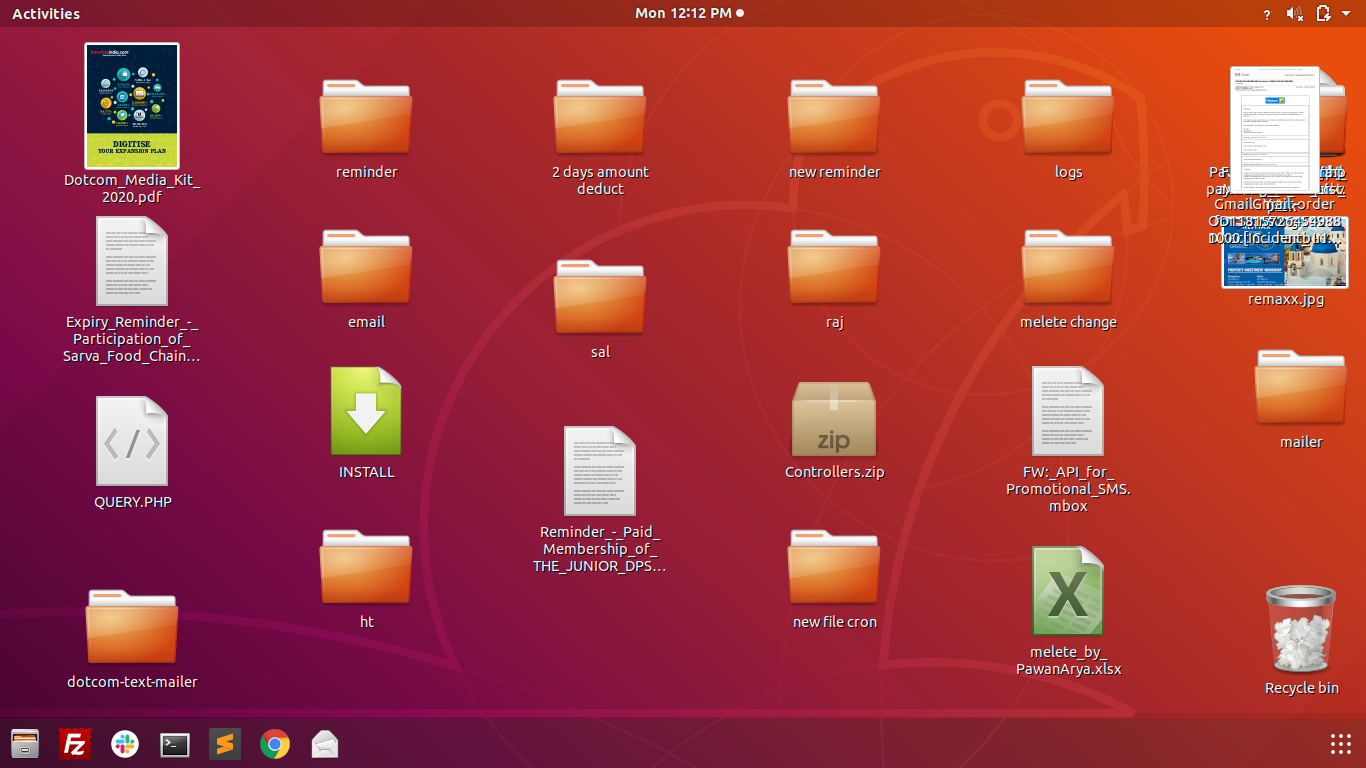Click the mail envelope dock icon

(325, 744)
